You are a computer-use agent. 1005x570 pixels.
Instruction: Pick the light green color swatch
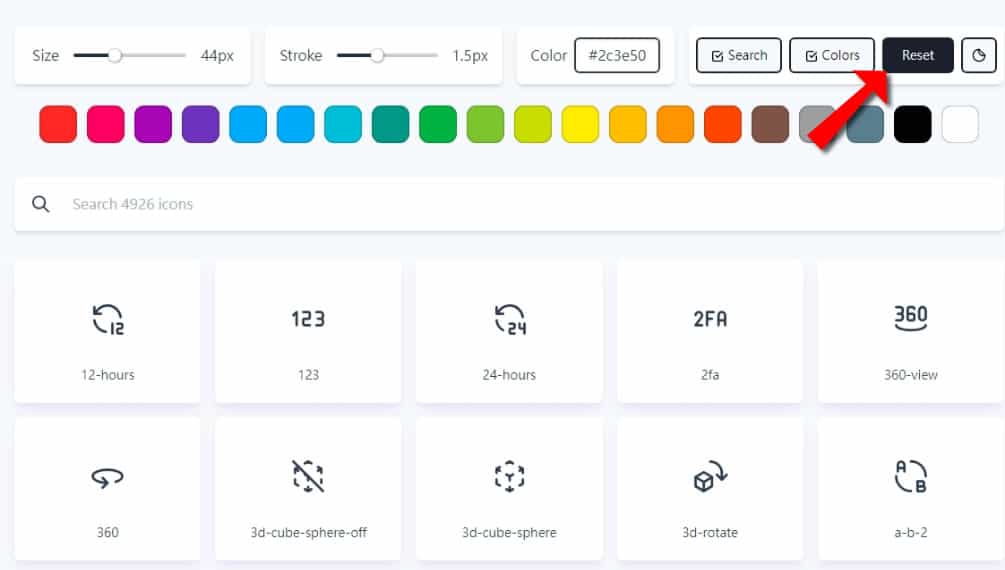pos(485,124)
